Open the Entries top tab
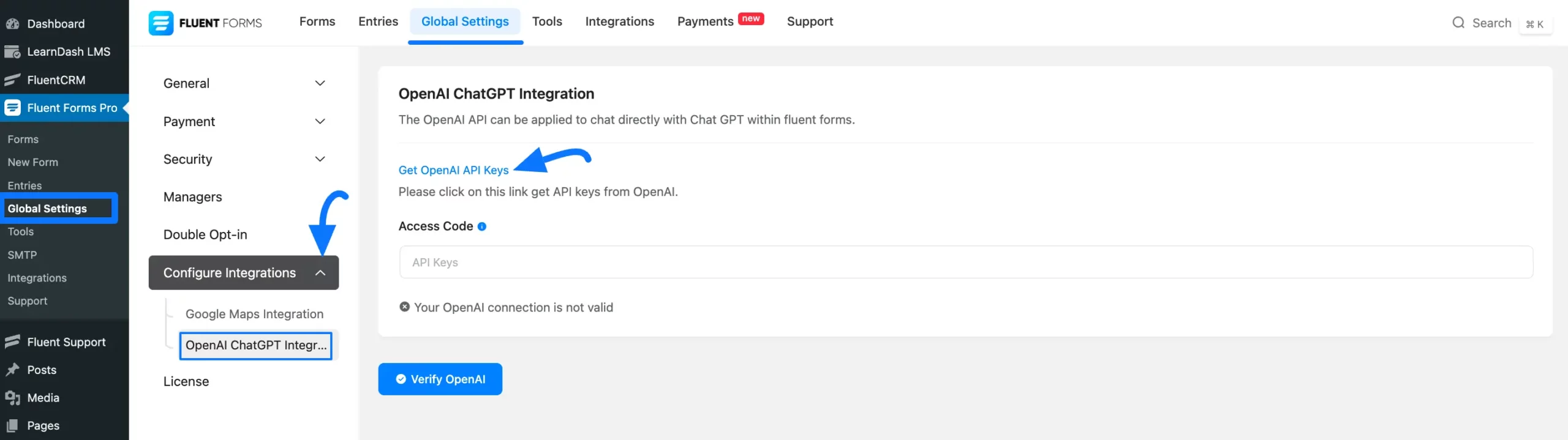Screen dimensions: 1568x440 tap(378, 21)
